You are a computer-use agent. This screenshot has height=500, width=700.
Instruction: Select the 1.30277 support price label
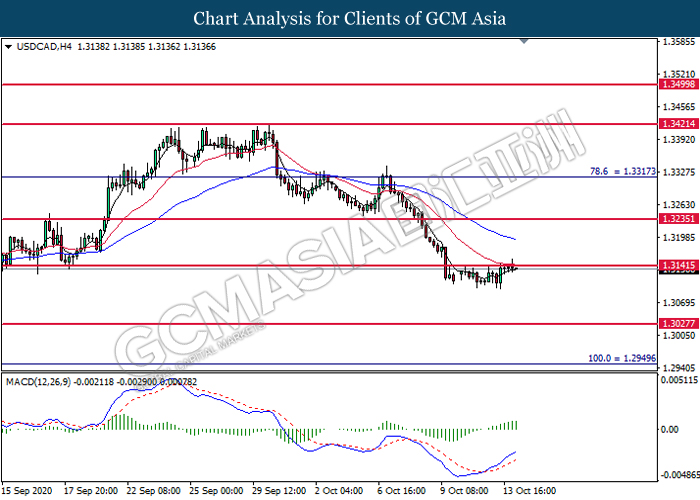point(679,324)
